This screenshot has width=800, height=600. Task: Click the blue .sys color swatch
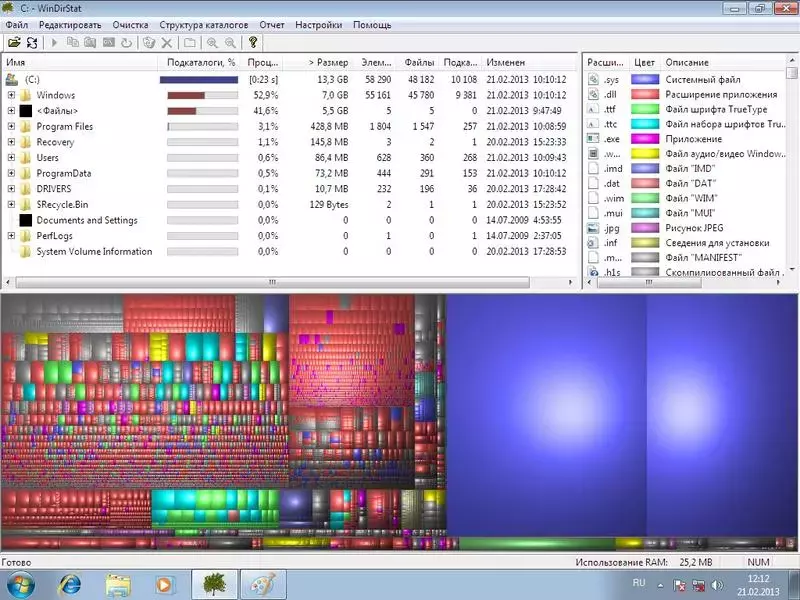pyautogui.click(x=645, y=79)
